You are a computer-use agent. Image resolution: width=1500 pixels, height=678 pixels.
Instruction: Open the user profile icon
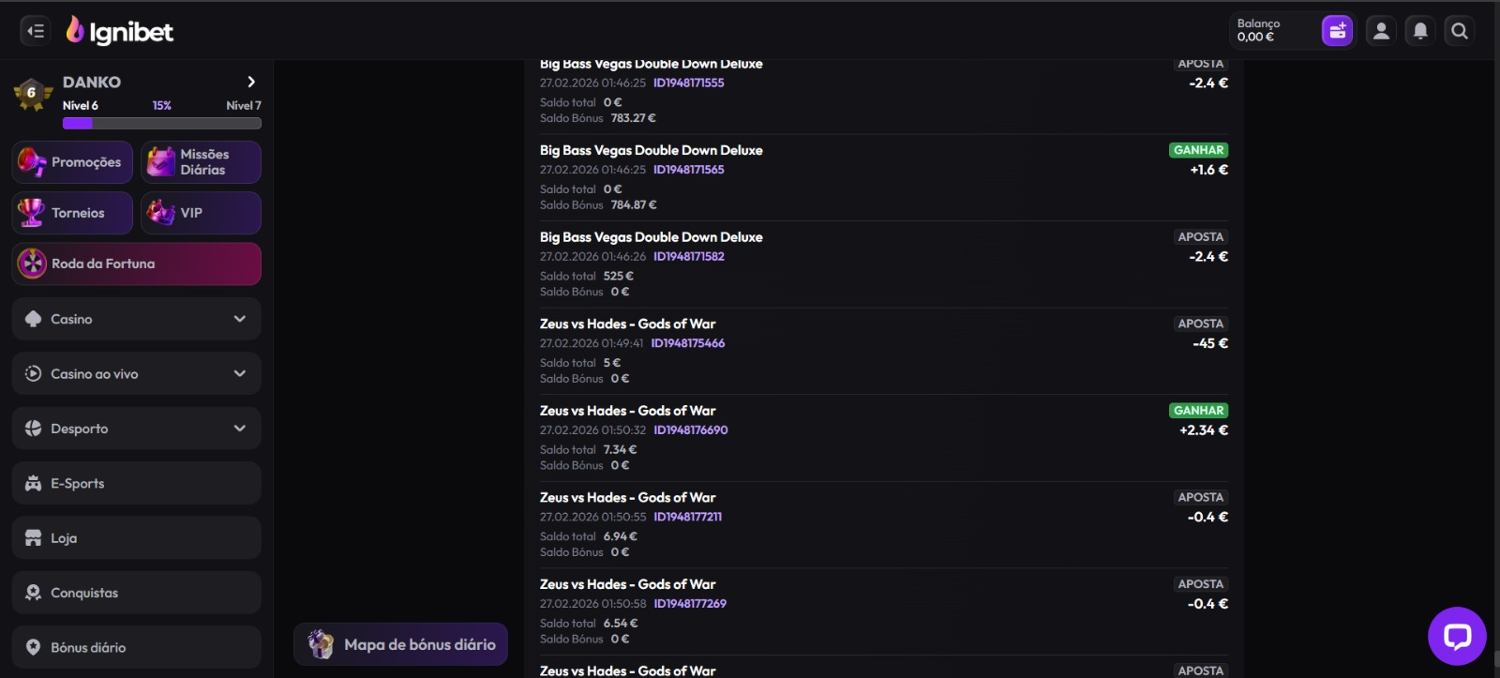click(1381, 31)
